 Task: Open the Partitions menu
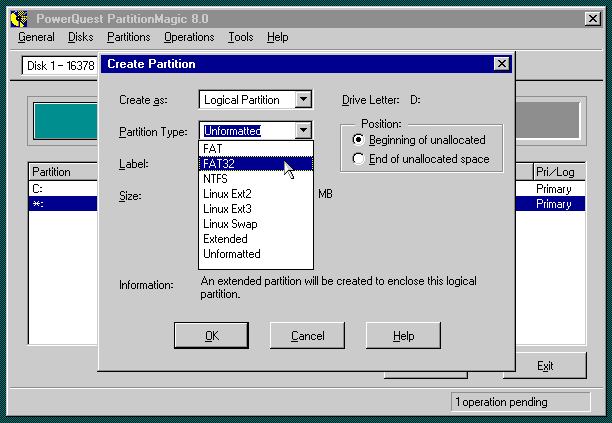(x=128, y=37)
